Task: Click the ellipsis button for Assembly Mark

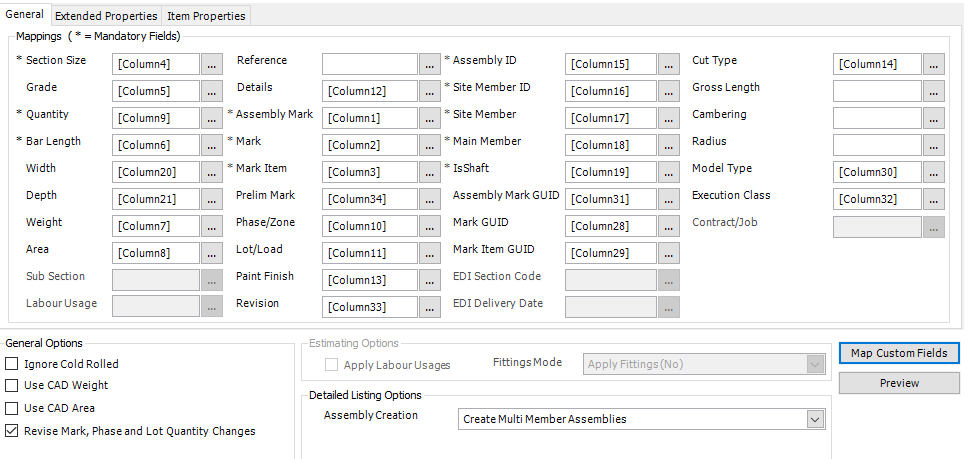Action: (x=429, y=118)
